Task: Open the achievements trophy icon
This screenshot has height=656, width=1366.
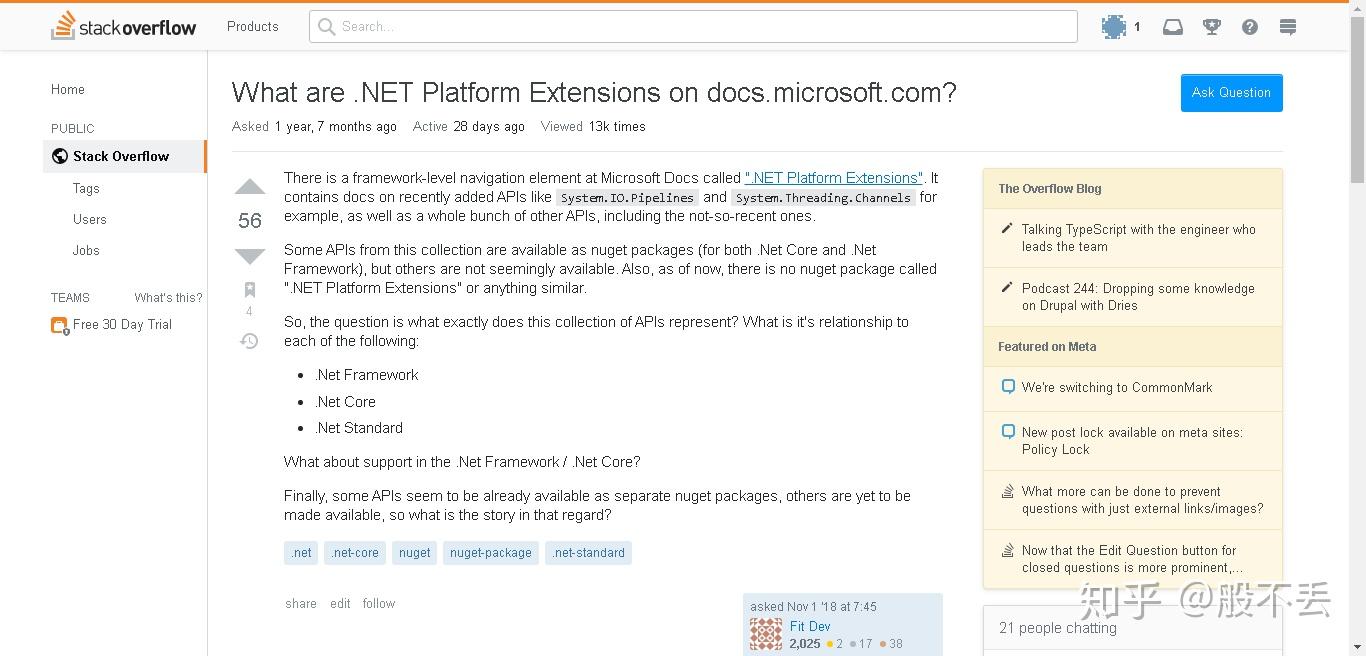Action: pyautogui.click(x=1212, y=27)
